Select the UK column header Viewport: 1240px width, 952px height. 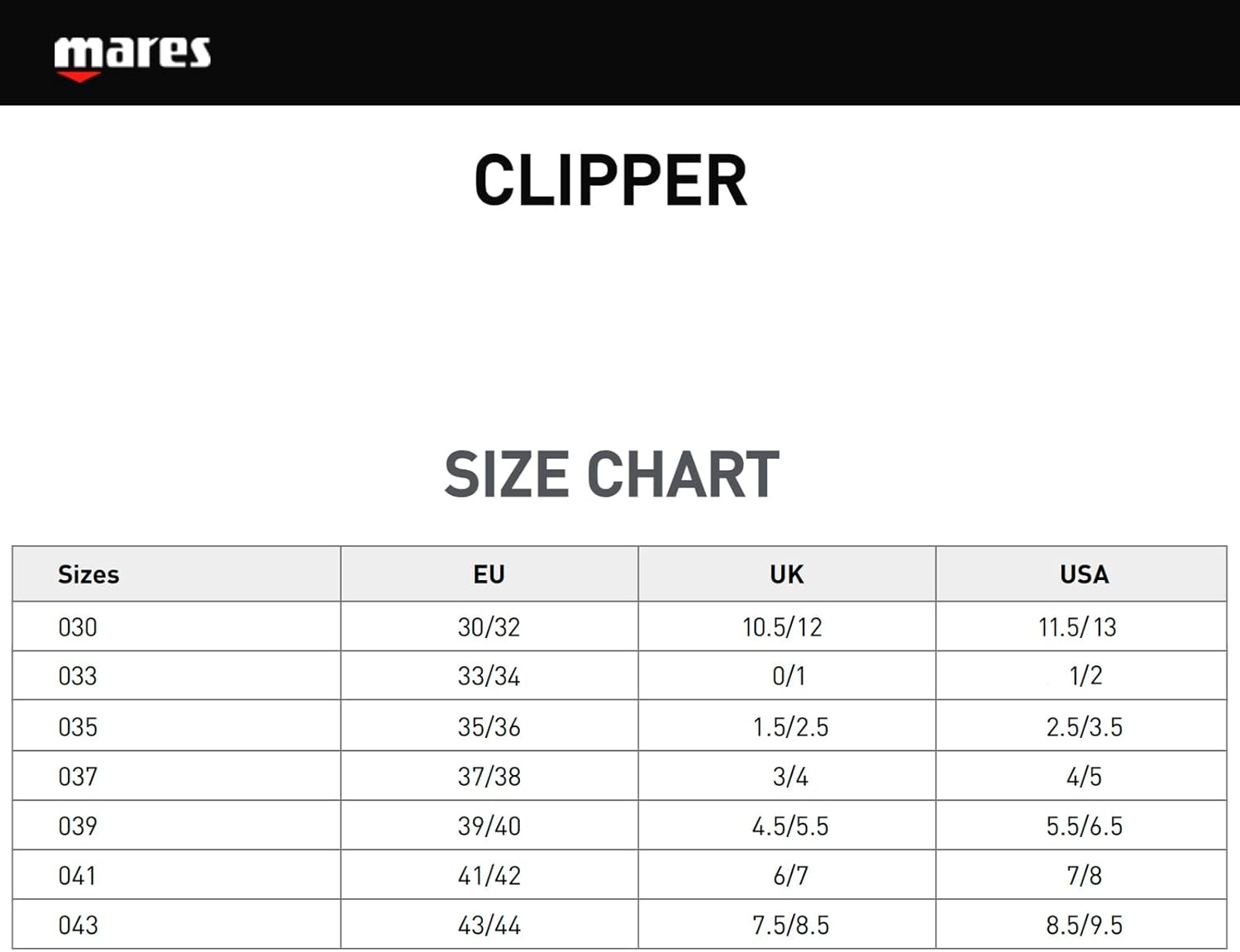pos(786,574)
